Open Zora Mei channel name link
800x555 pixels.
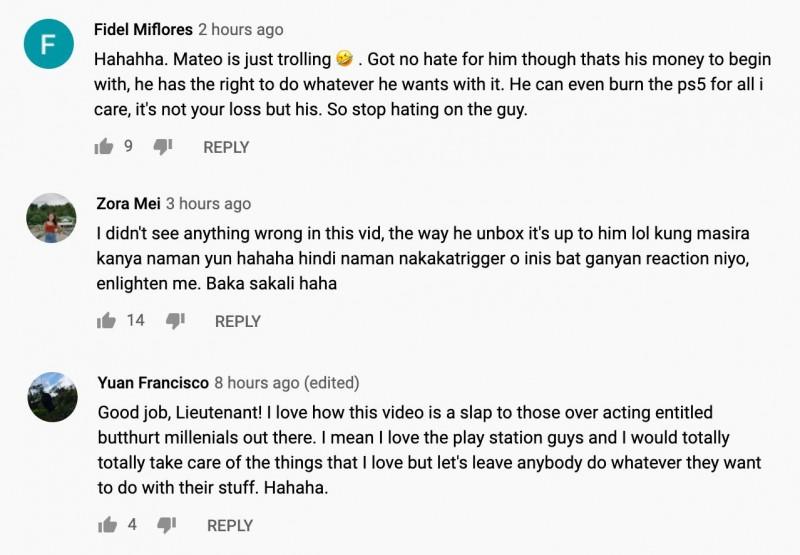(x=128, y=204)
